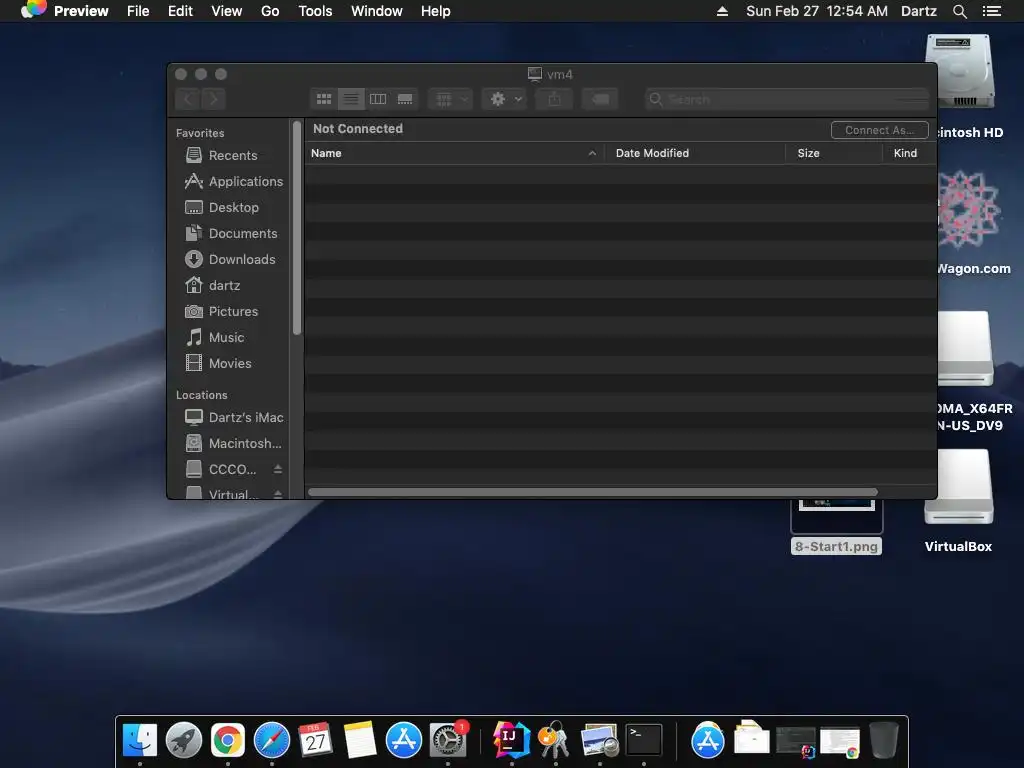Open the Preview application menu
Screen dimensions: 1024x768
point(81,11)
